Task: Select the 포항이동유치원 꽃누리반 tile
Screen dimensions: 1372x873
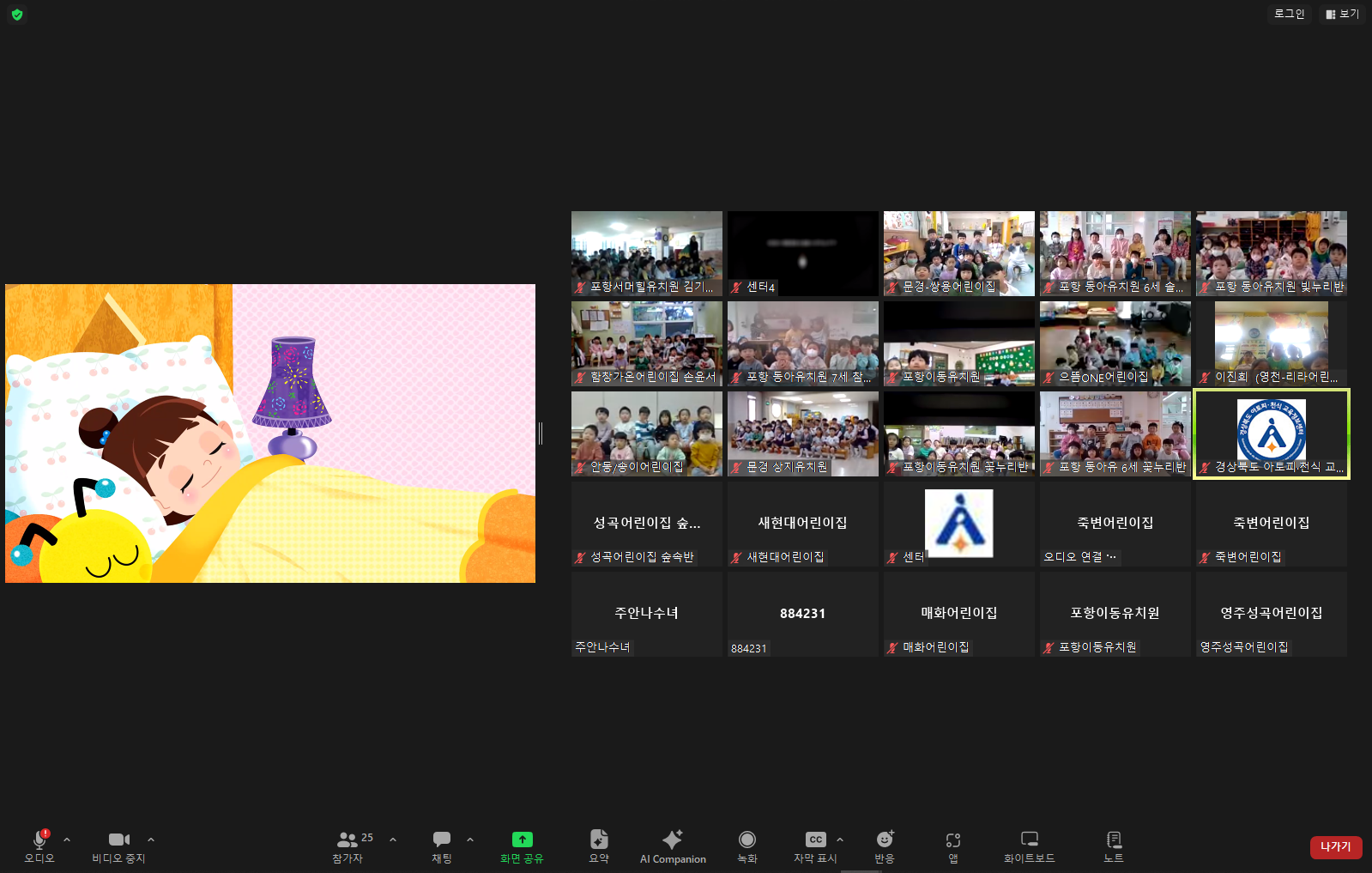Action: coord(959,433)
